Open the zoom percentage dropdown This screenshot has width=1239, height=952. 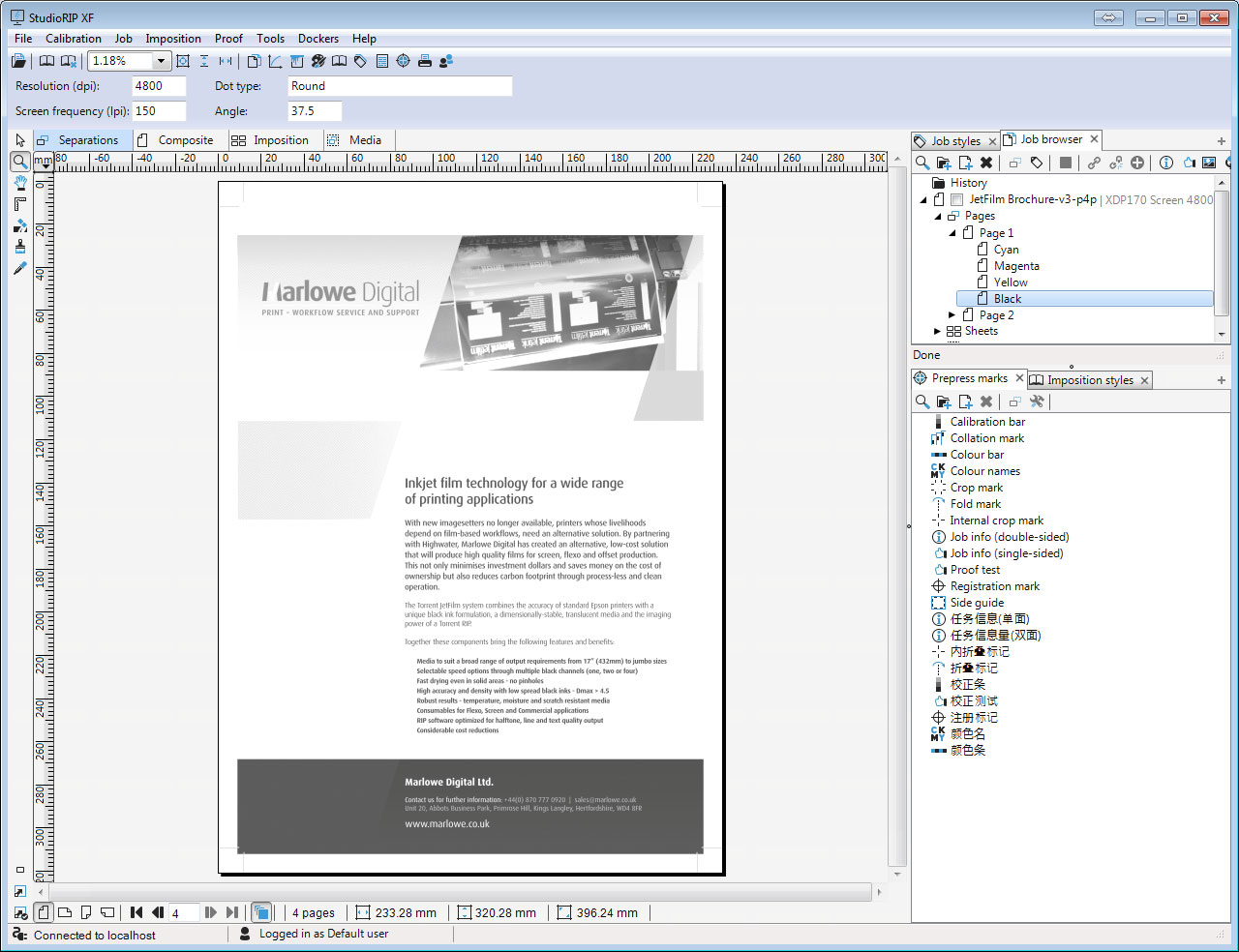pyautogui.click(x=161, y=61)
